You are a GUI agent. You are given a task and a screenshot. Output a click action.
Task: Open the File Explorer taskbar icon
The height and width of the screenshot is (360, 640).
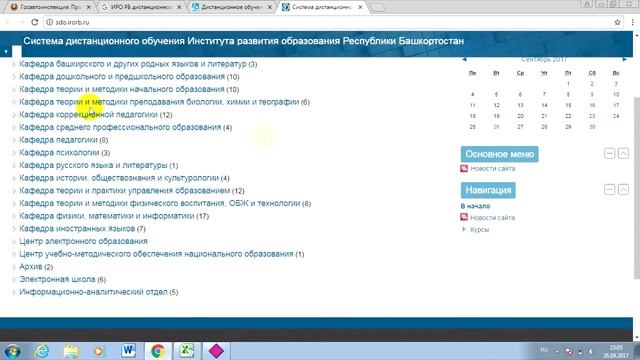71,351
